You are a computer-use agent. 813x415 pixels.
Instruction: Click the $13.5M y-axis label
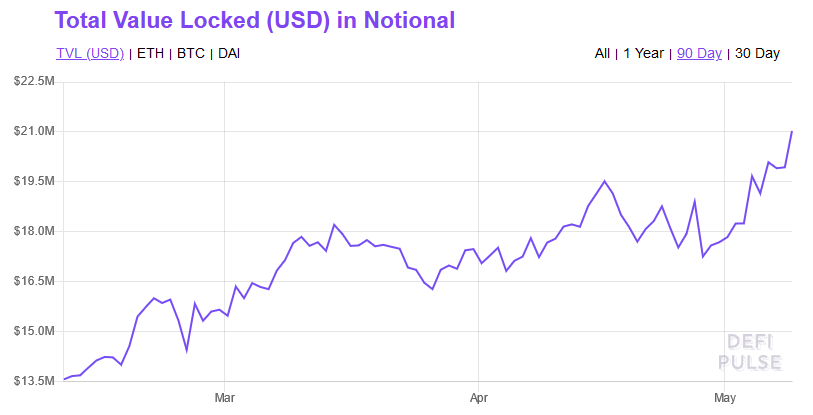[x=35, y=381]
